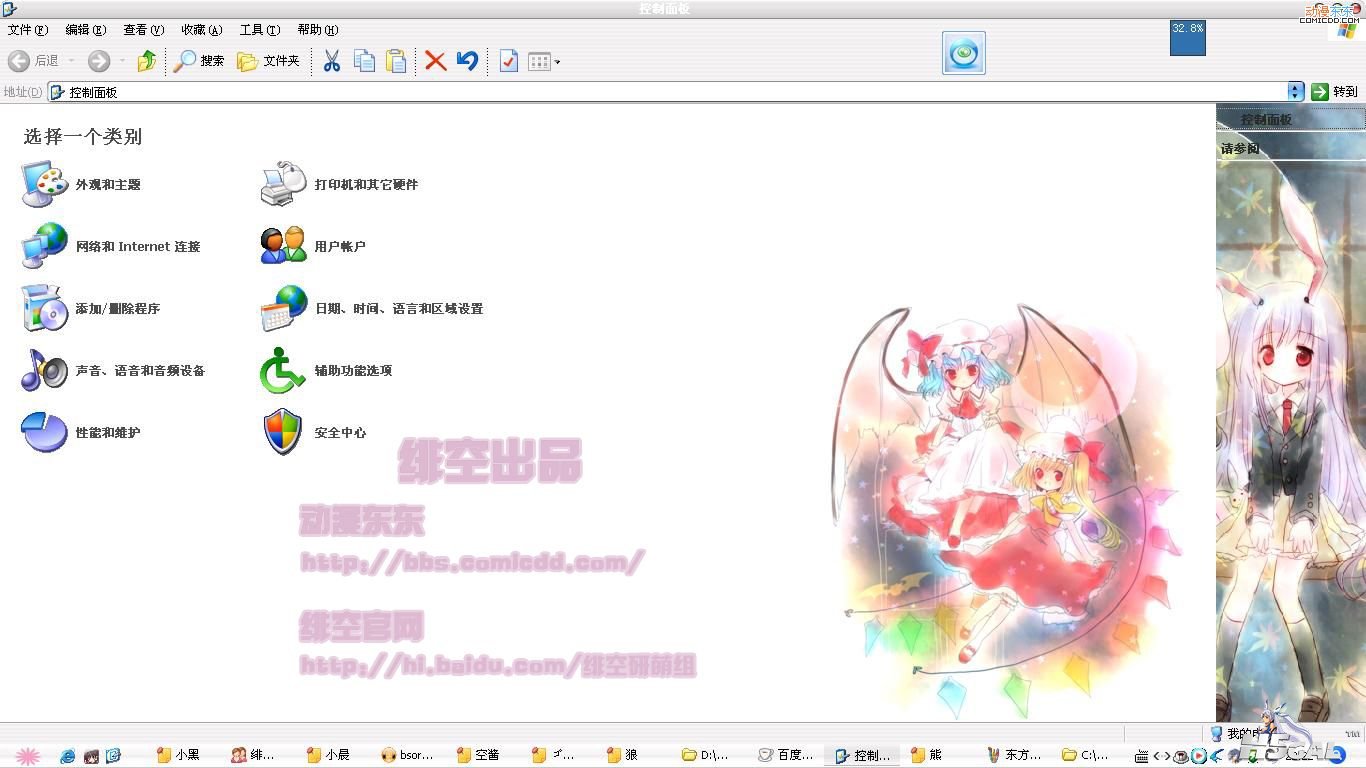Image resolution: width=1366 pixels, height=768 pixels.
Task: Open the 帮助(H) menu
Action: [318, 30]
